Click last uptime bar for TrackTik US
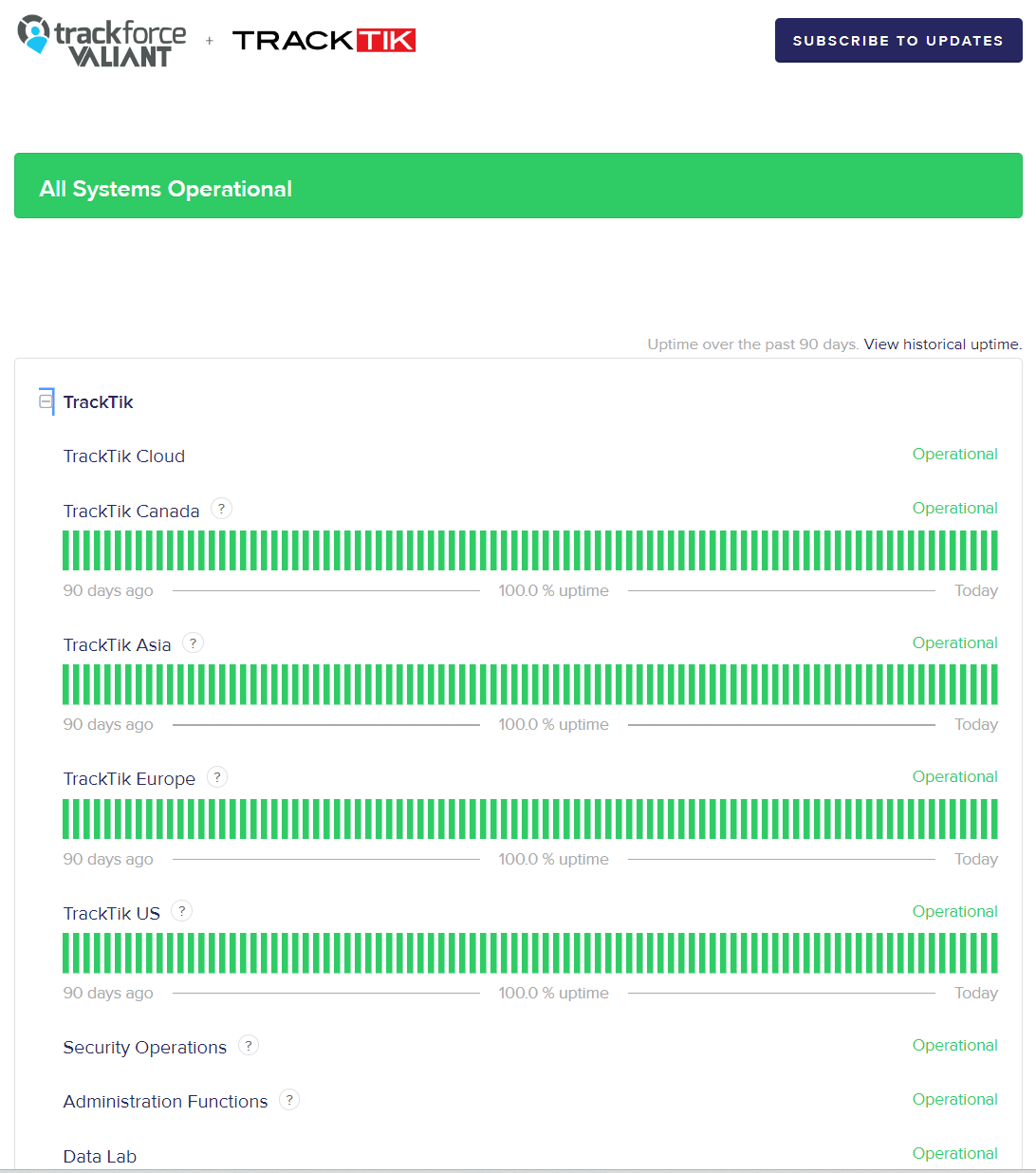This screenshot has width=1036, height=1173. (x=993, y=953)
